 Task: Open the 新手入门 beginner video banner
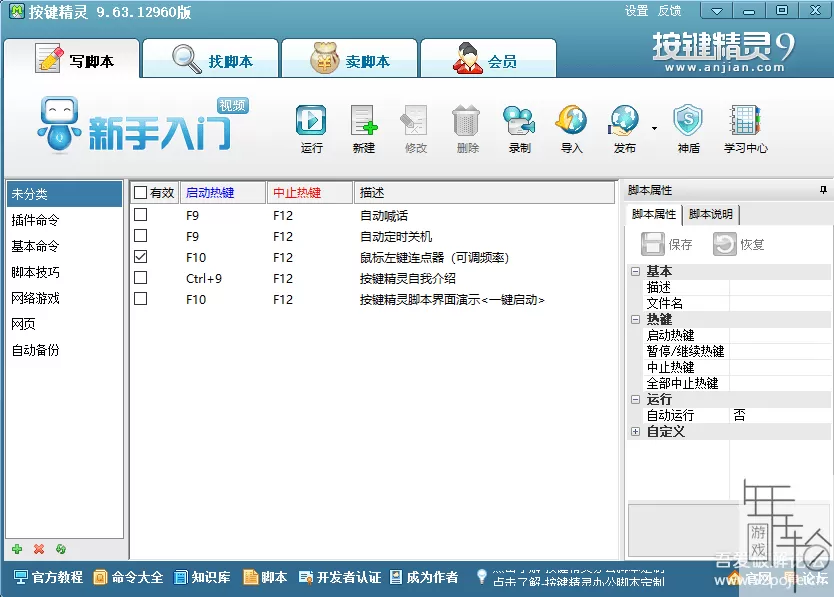point(143,125)
